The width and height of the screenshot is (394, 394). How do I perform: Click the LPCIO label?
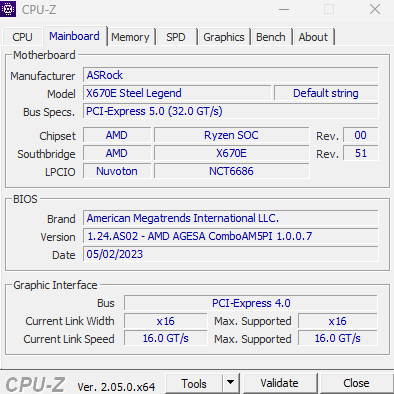tap(60, 172)
